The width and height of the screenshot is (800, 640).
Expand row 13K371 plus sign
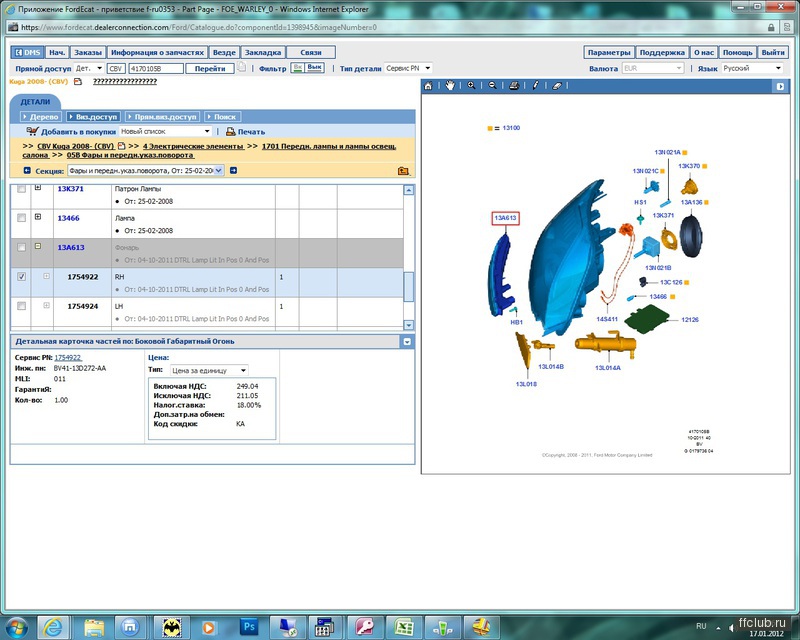(x=38, y=188)
